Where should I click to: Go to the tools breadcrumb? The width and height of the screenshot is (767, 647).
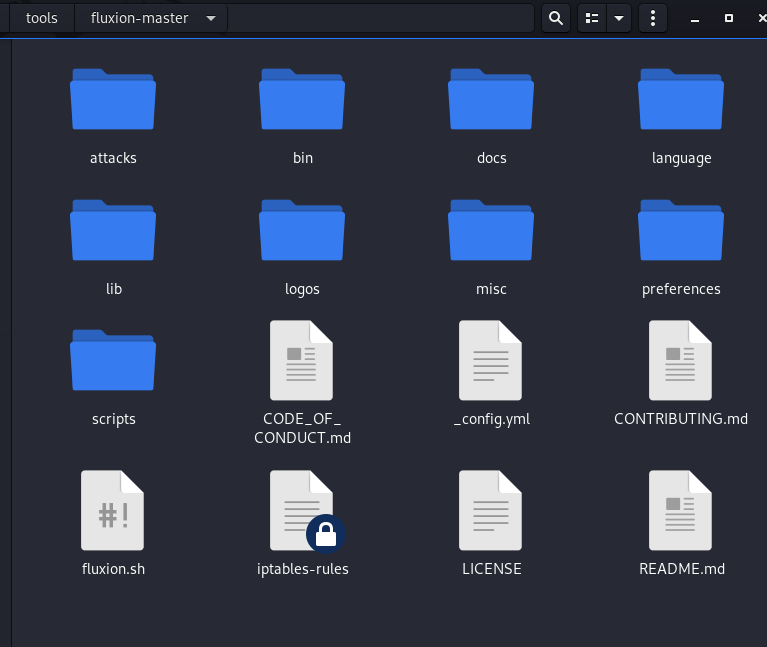pyautogui.click(x=42, y=19)
